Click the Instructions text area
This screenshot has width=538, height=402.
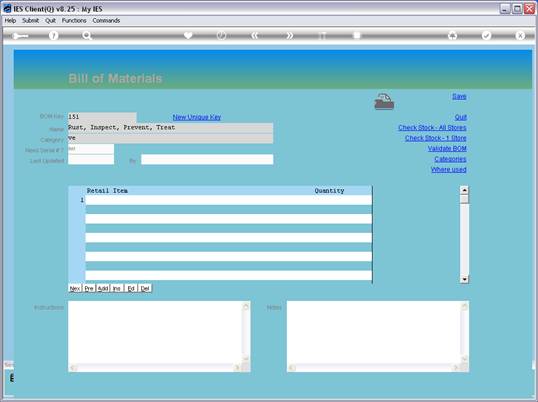155,332
